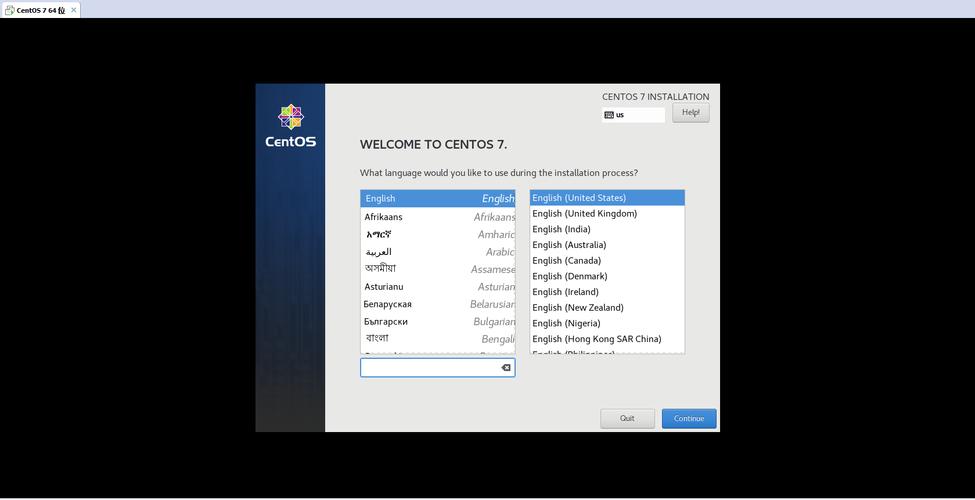
Task: Select the CentOS 7 64 VM tab
Action: click(38, 10)
